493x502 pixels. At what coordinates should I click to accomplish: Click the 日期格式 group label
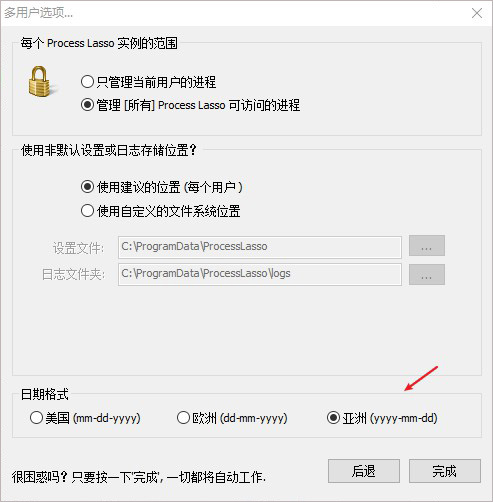point(45,394)
